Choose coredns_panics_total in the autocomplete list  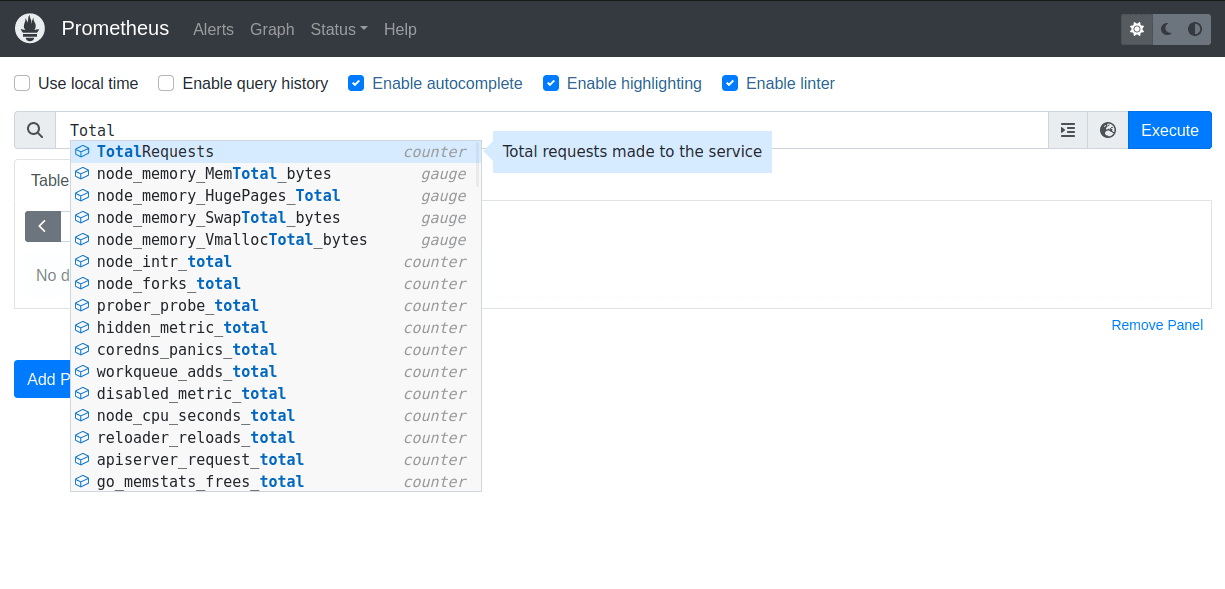[187, 349]
